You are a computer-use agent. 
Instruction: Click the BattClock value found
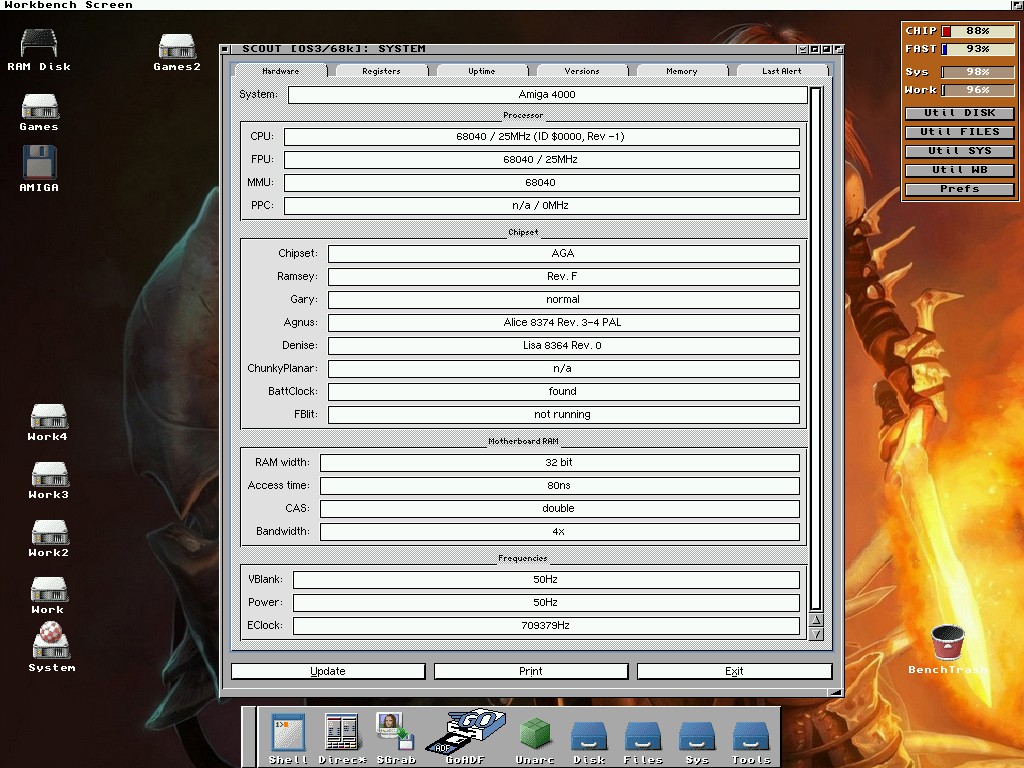(564, 391)
